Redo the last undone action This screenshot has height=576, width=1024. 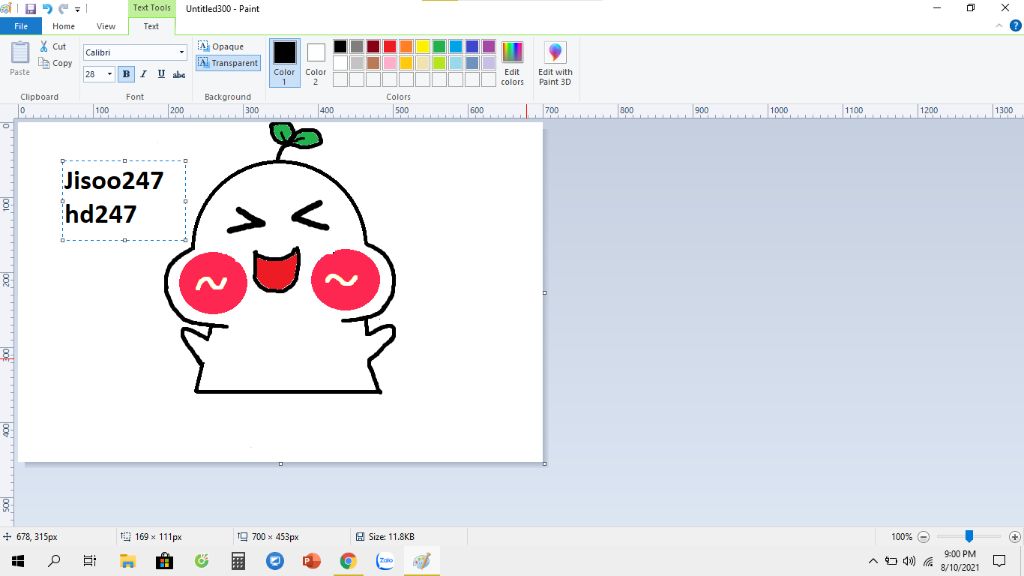tap(63, 8)
